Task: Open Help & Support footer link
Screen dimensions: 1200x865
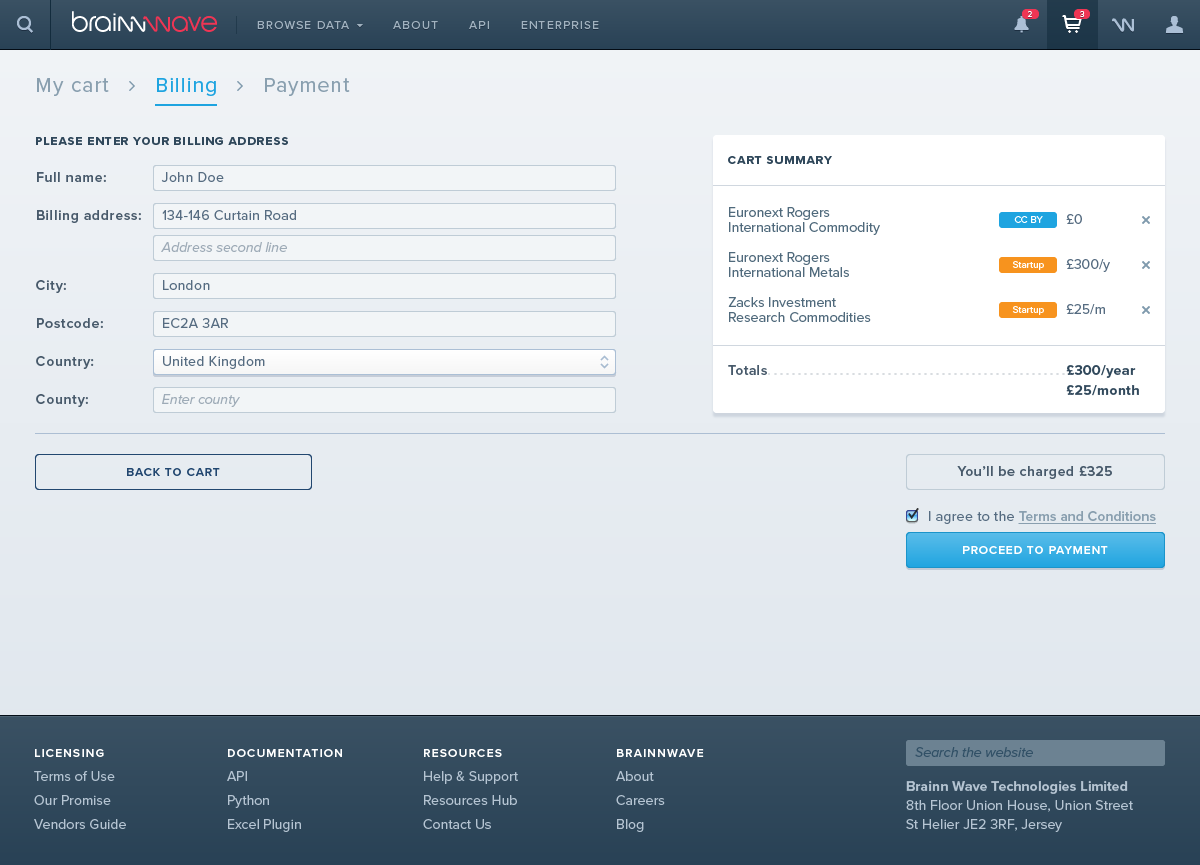Action: (x=470, y=777)
